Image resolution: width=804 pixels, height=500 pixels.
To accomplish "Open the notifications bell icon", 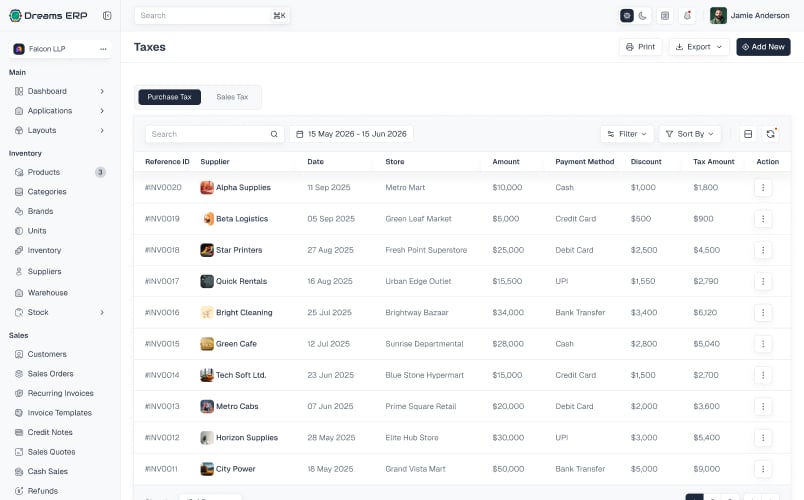I will pos(687,16).
